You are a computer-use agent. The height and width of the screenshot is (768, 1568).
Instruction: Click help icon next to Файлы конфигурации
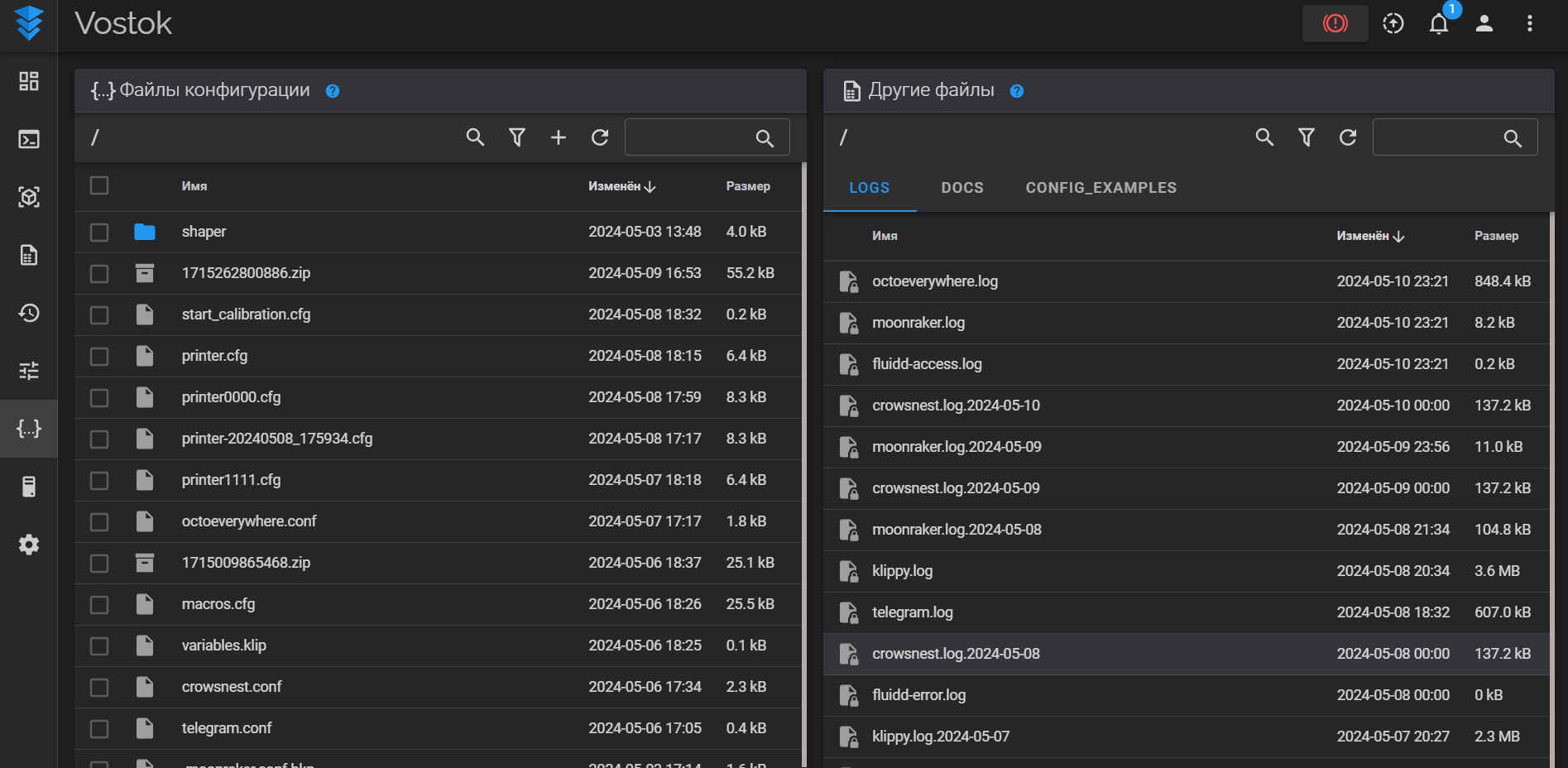click(x=333, y=91)
